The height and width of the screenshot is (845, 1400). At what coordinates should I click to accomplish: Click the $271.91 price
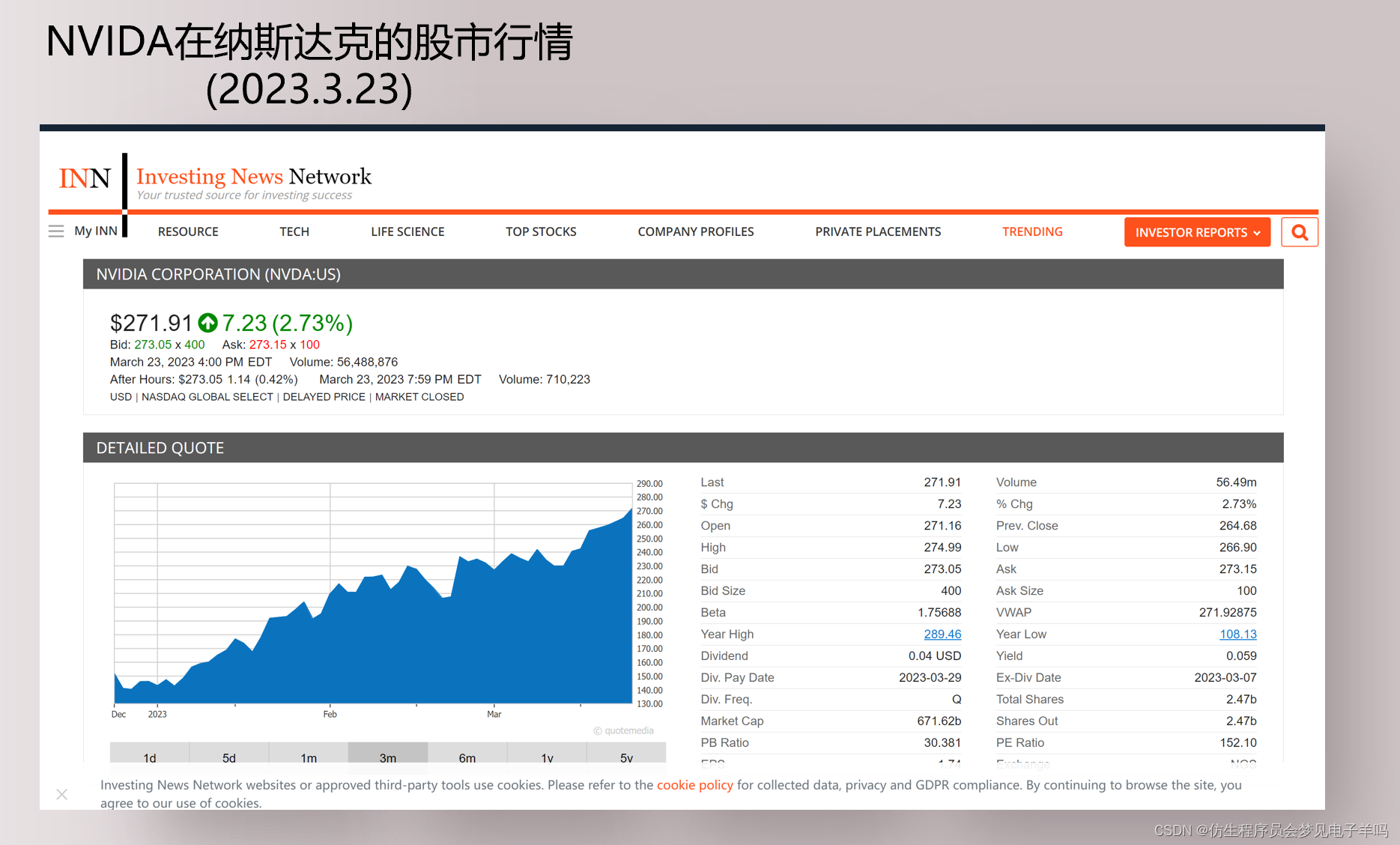pyautogui.click(x=151, y=323)
